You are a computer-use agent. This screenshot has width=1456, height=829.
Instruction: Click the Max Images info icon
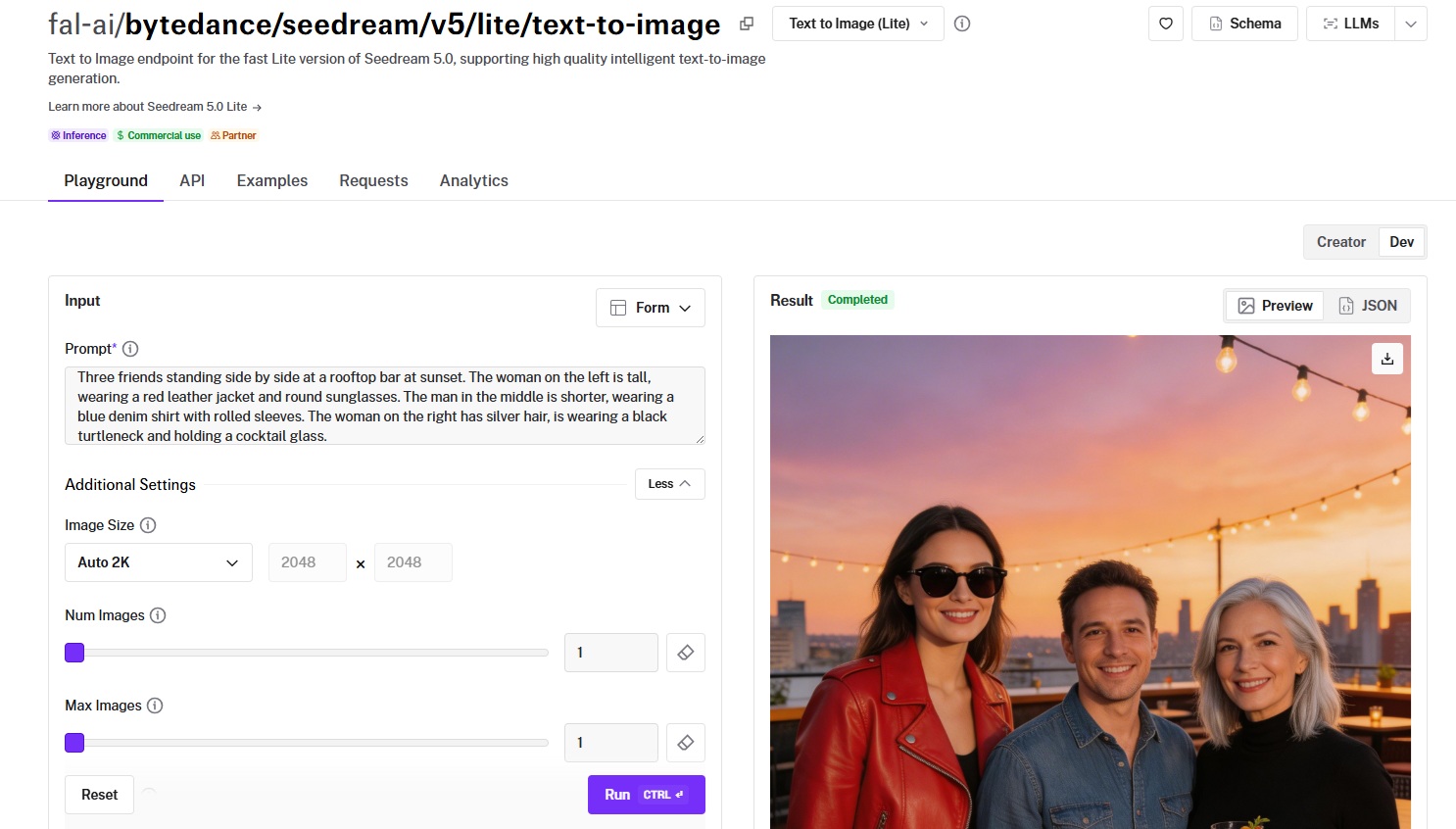155,706
